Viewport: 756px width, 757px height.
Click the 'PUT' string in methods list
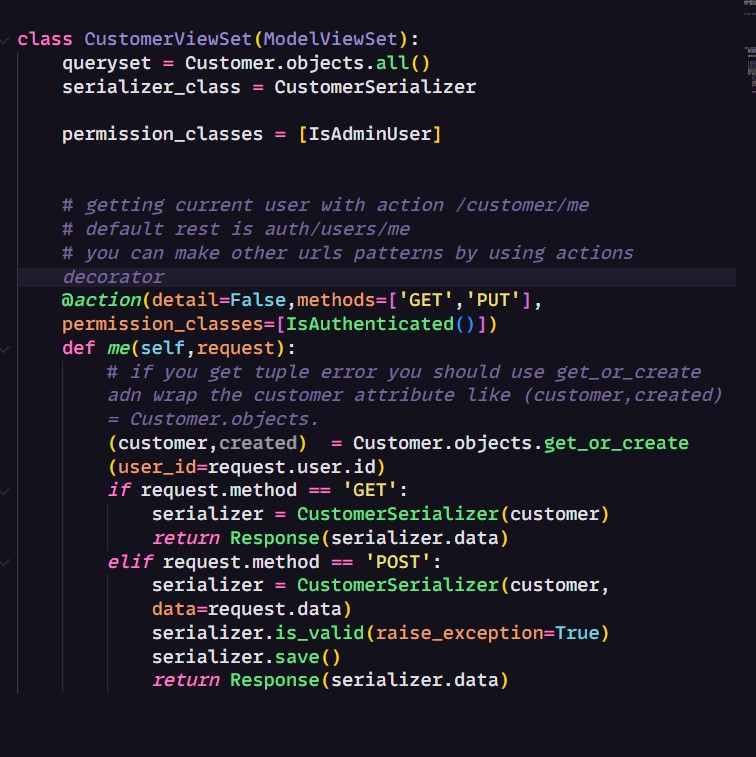click(492, 300)
